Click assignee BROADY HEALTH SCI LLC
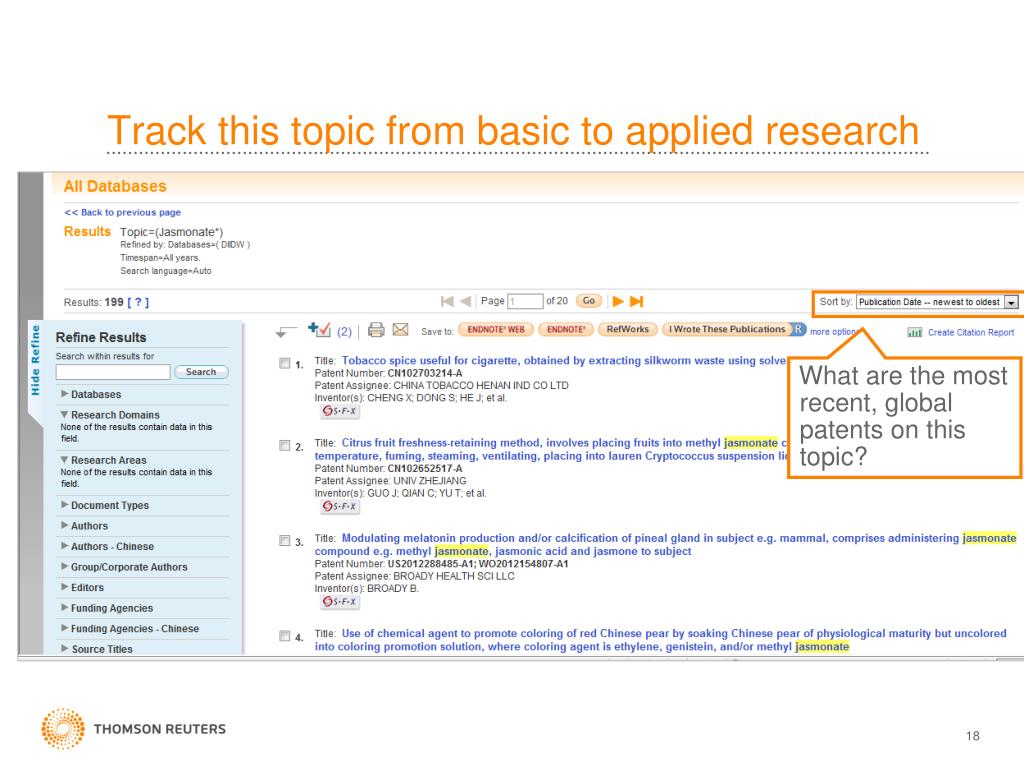 coord(454,576)
